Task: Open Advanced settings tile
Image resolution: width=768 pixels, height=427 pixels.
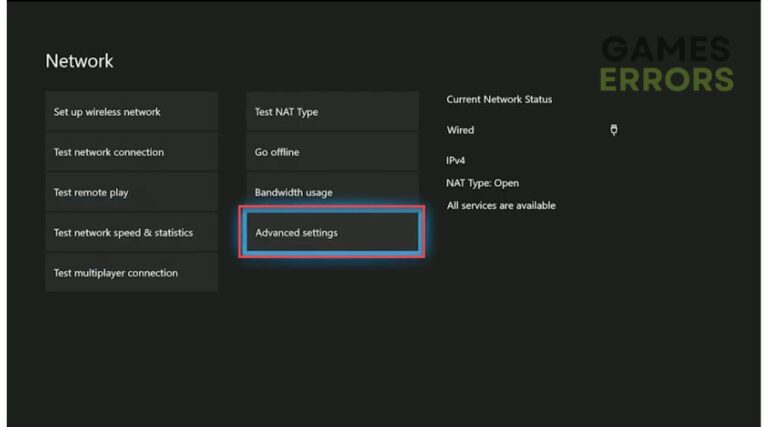Action: (332, 232)
